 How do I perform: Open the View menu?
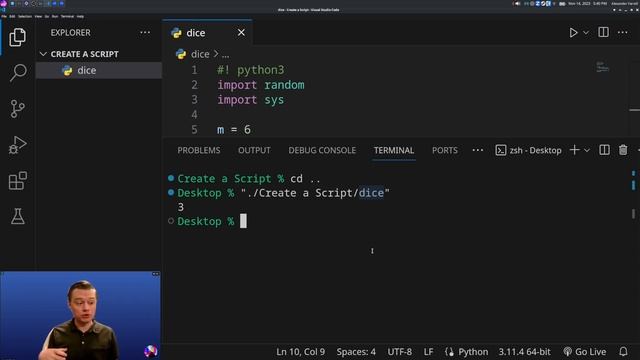pos(38,16)
